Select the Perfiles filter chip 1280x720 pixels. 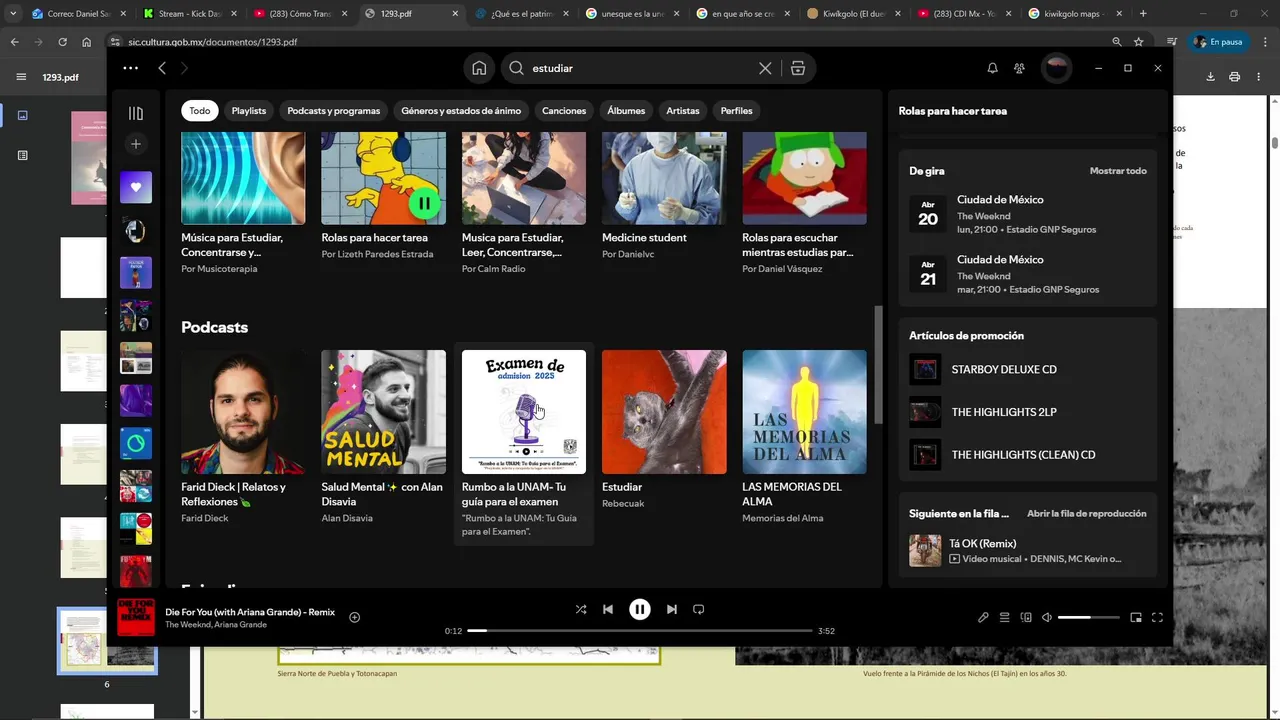click(736, 110)
